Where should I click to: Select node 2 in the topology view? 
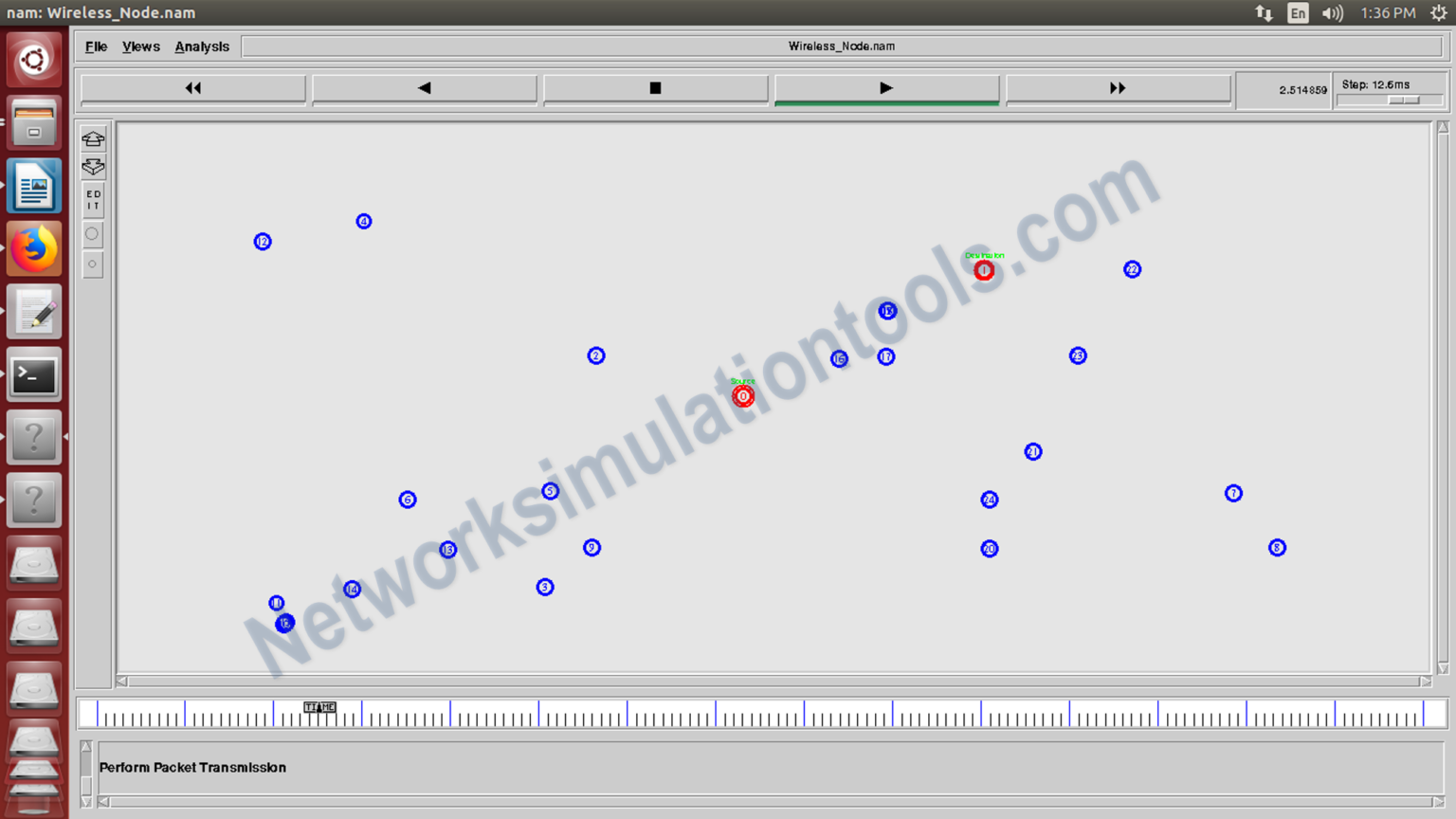(x=595, y=355)
